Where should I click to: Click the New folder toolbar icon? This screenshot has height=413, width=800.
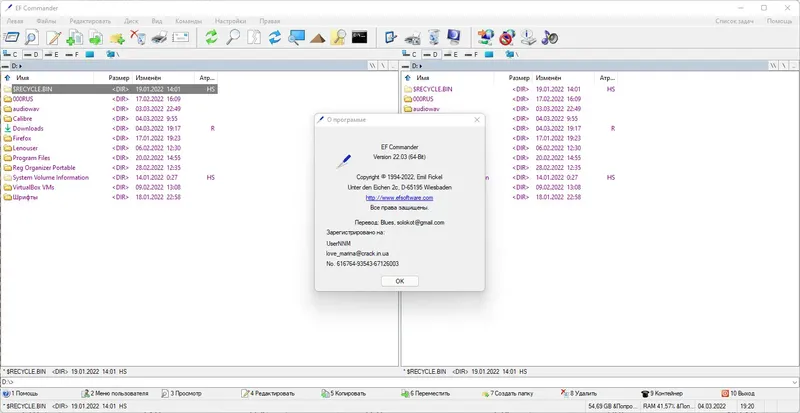click(117, 37)
